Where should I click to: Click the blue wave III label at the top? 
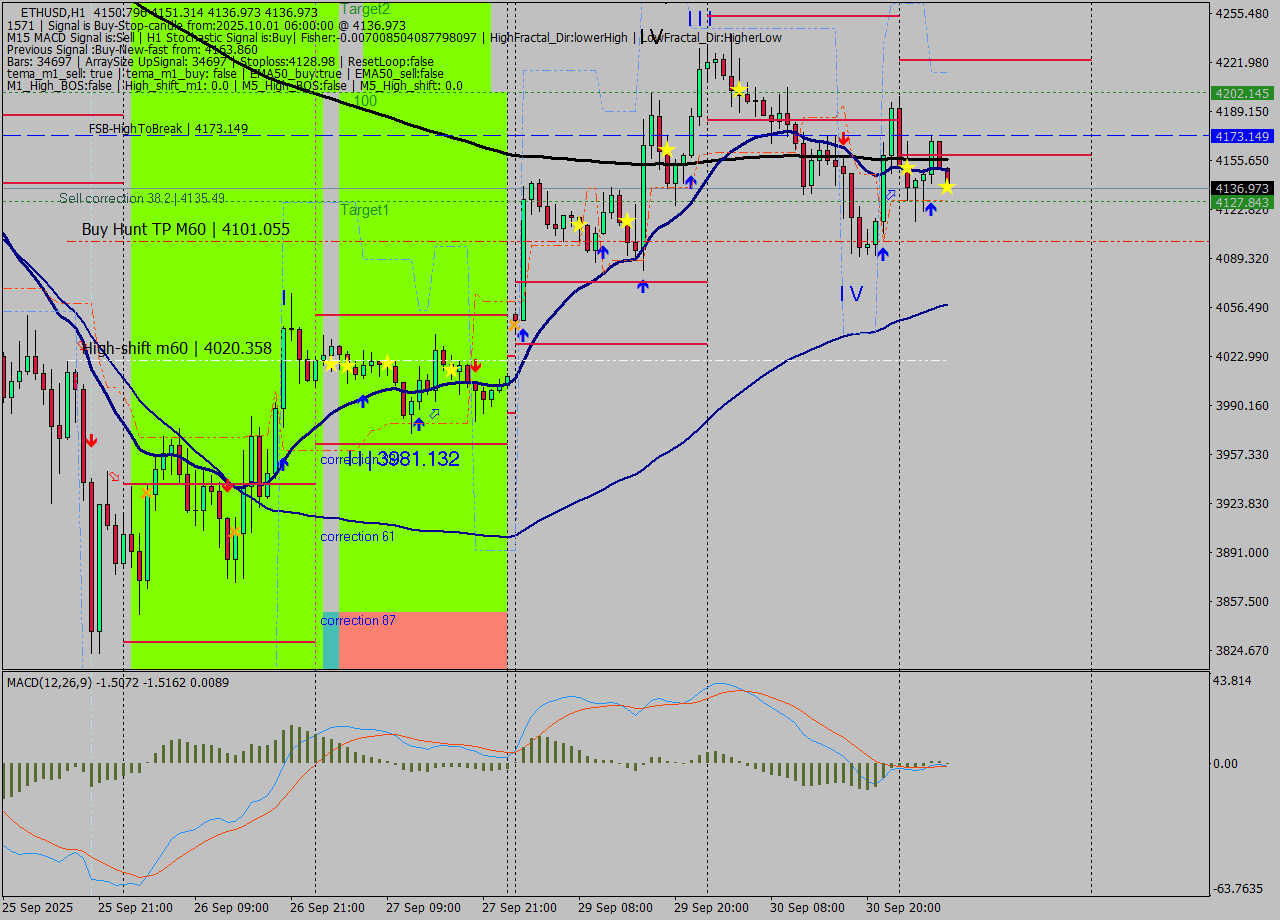pyautogui.click(x=699, y=18)
